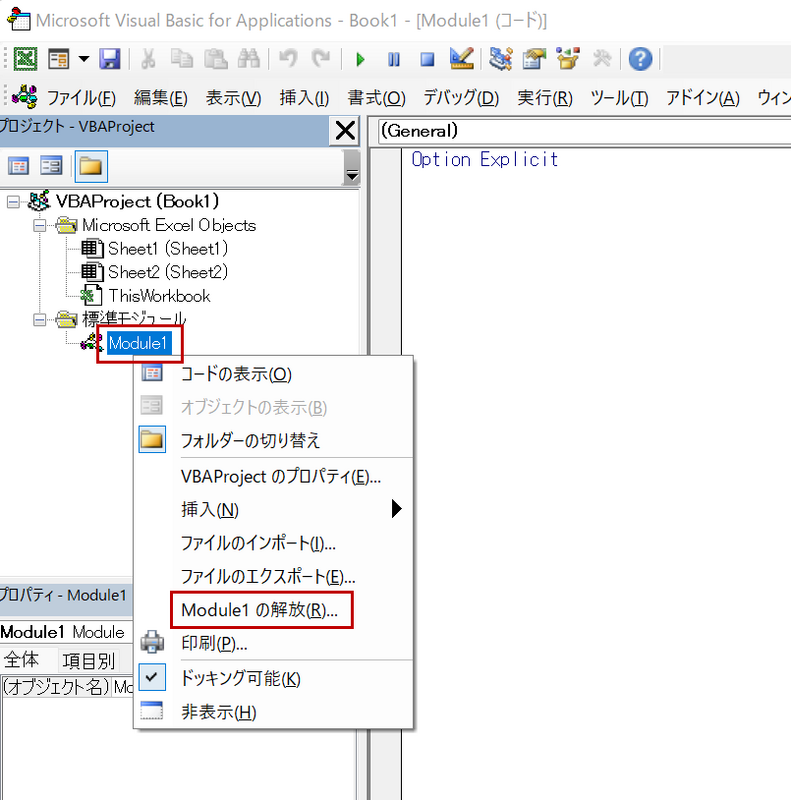Select Module1 in project tree

[137, 343]
